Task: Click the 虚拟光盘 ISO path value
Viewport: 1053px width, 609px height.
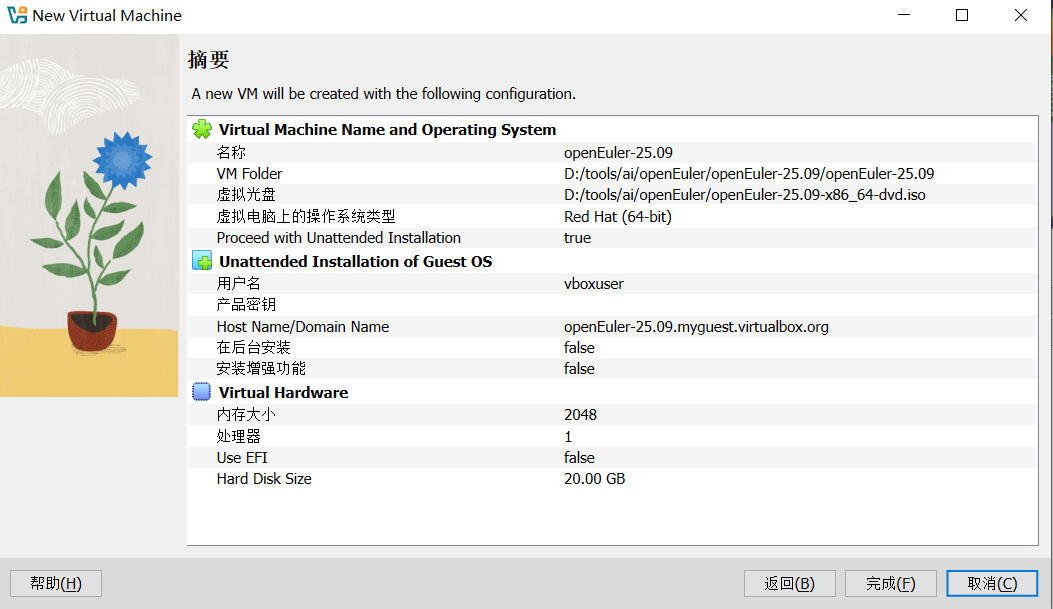Action: pos(744,195)
